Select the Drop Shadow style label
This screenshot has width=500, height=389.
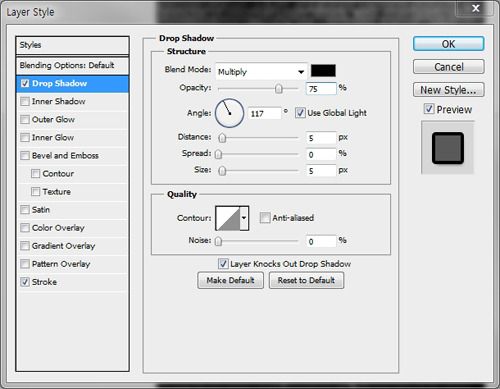coord(59,83)
